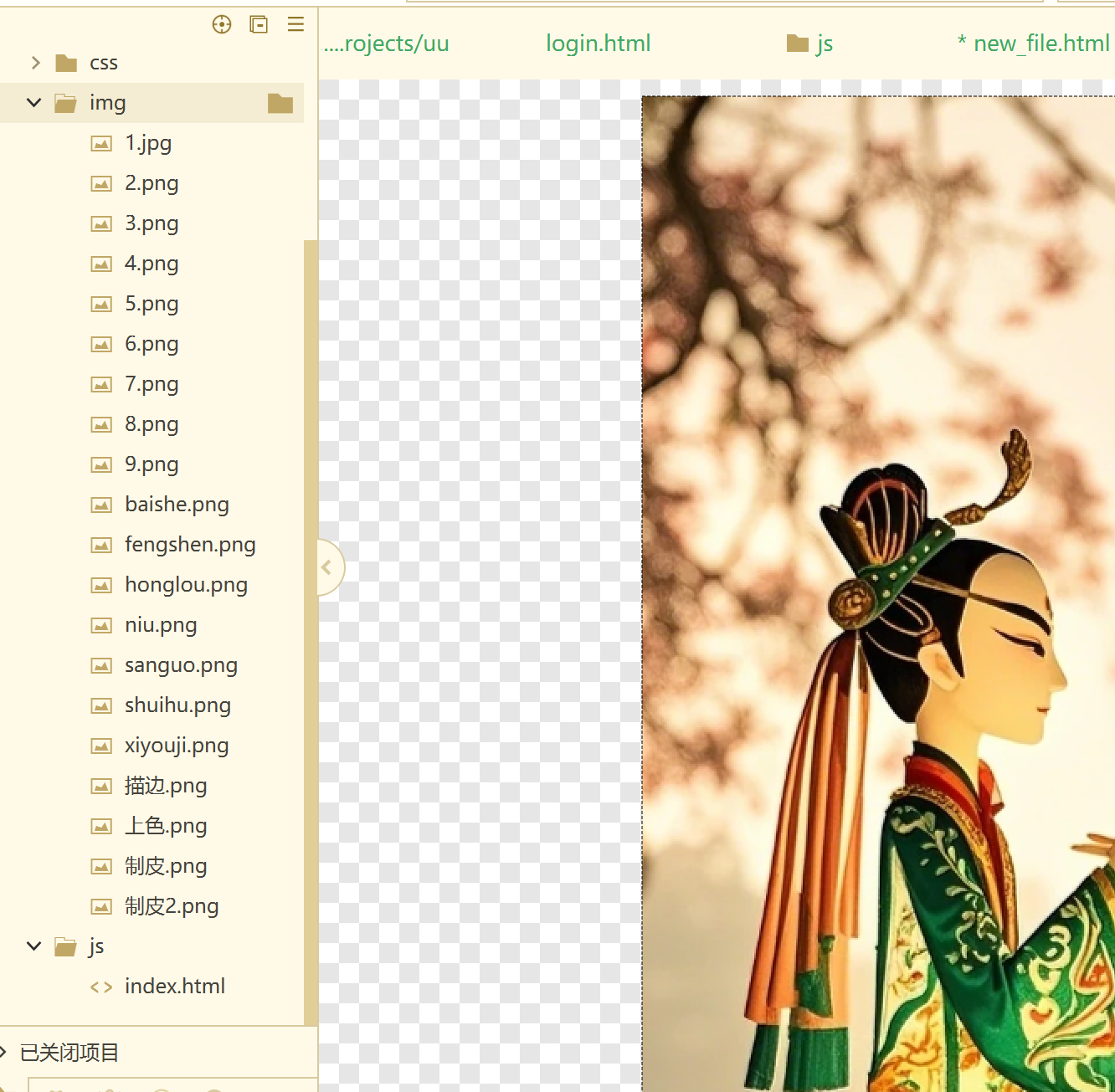Viewport: 1115px width, 1092px height.
Task: Open file 2.png
Action: (x=152, y=183)
